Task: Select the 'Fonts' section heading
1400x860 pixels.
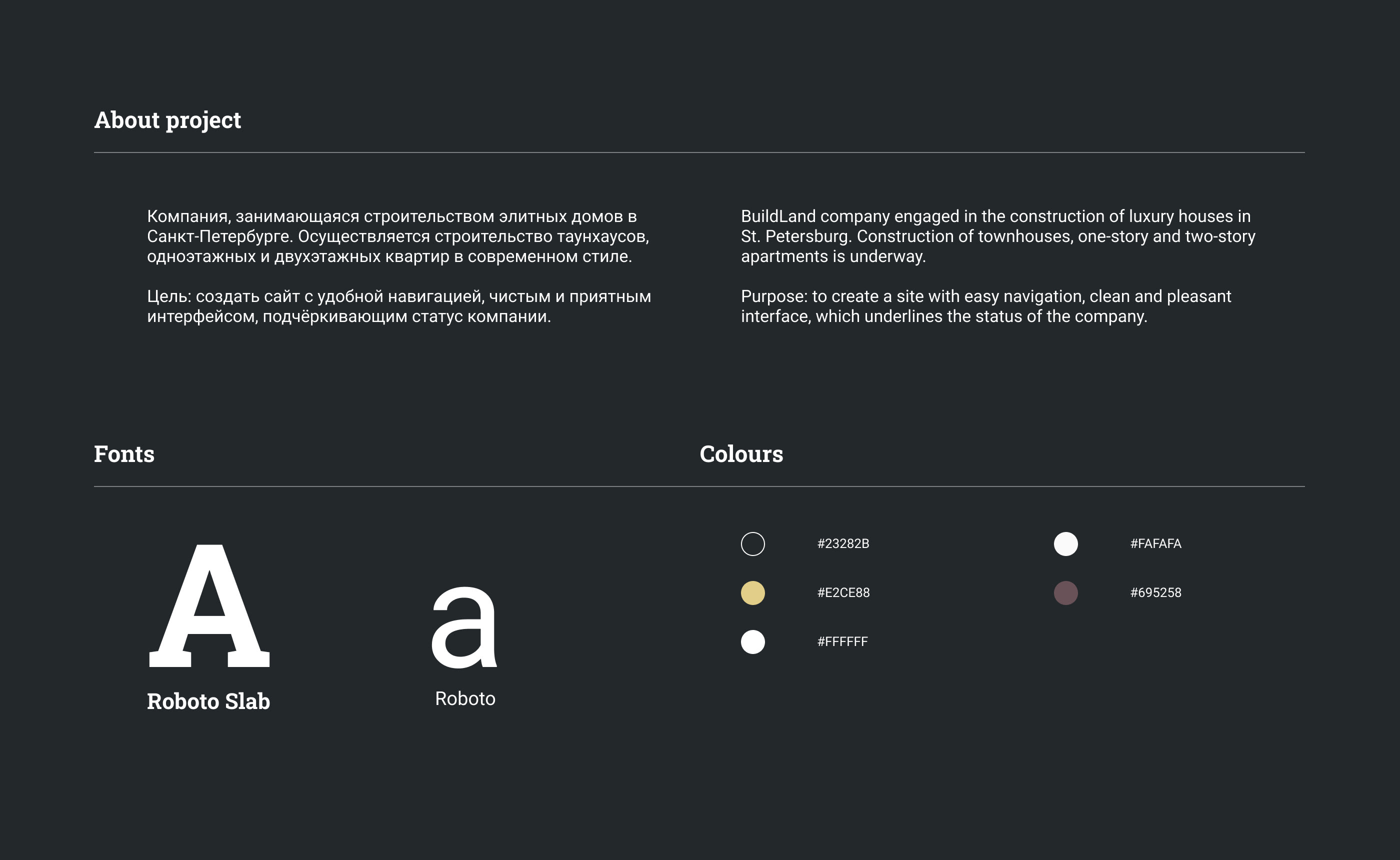Action: (124, 454)
